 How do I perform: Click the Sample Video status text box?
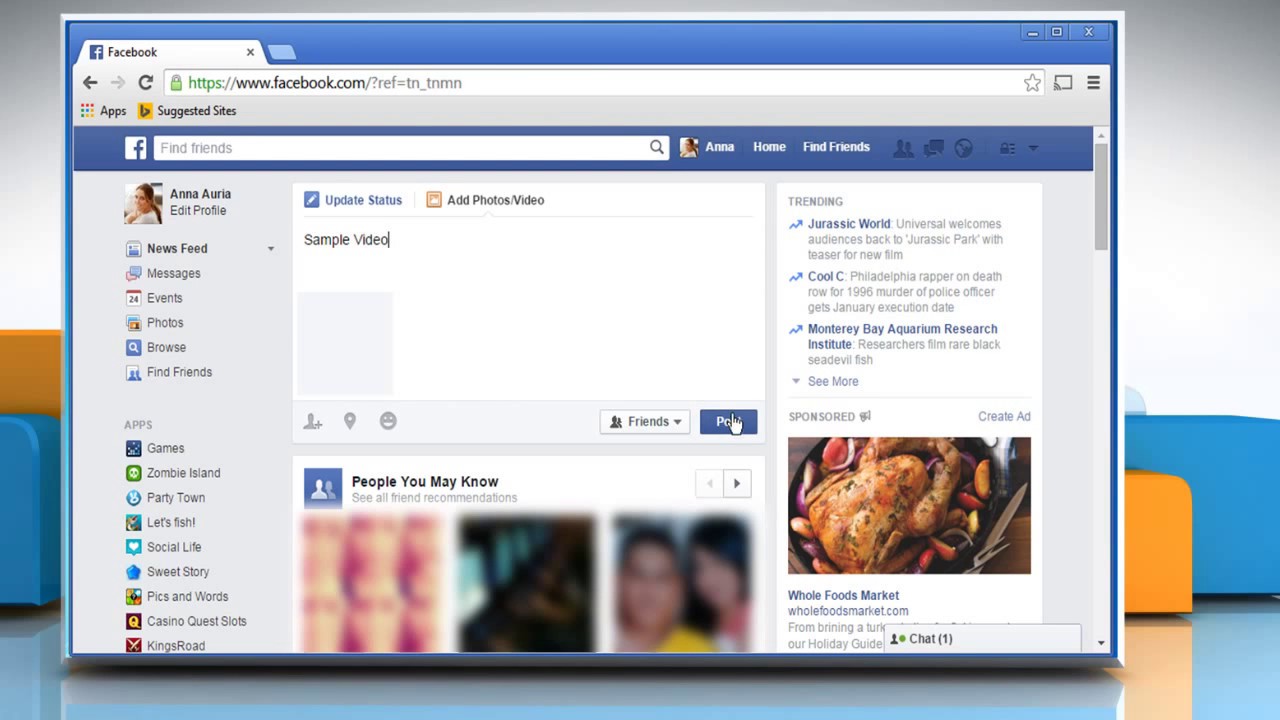pos(528,240)
